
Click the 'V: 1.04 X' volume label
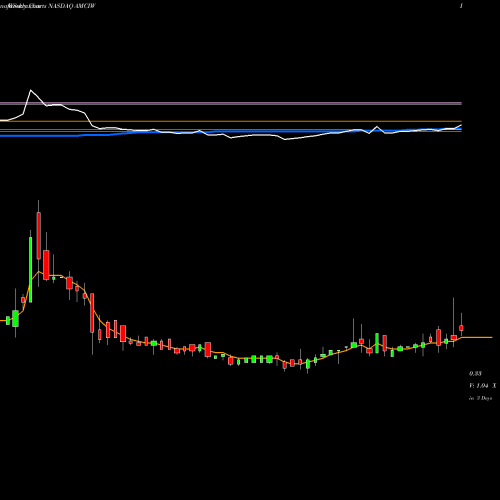tap(482, 386)
